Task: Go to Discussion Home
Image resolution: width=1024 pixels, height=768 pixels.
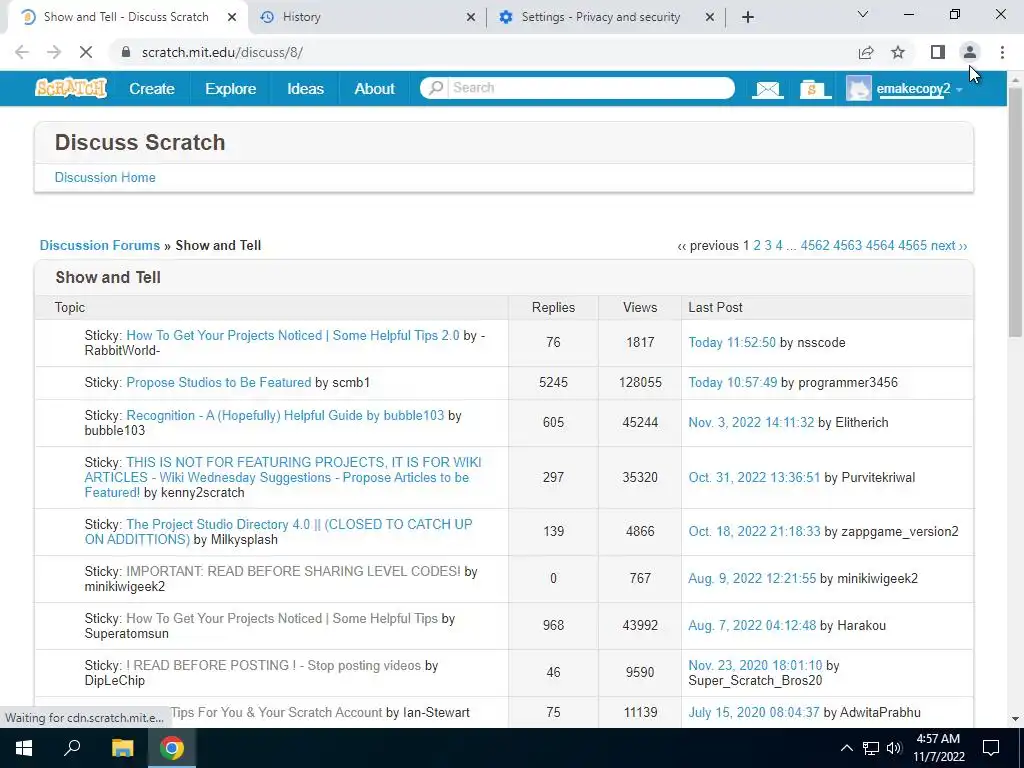Action: pyautogui.click(x=105, y=177)
